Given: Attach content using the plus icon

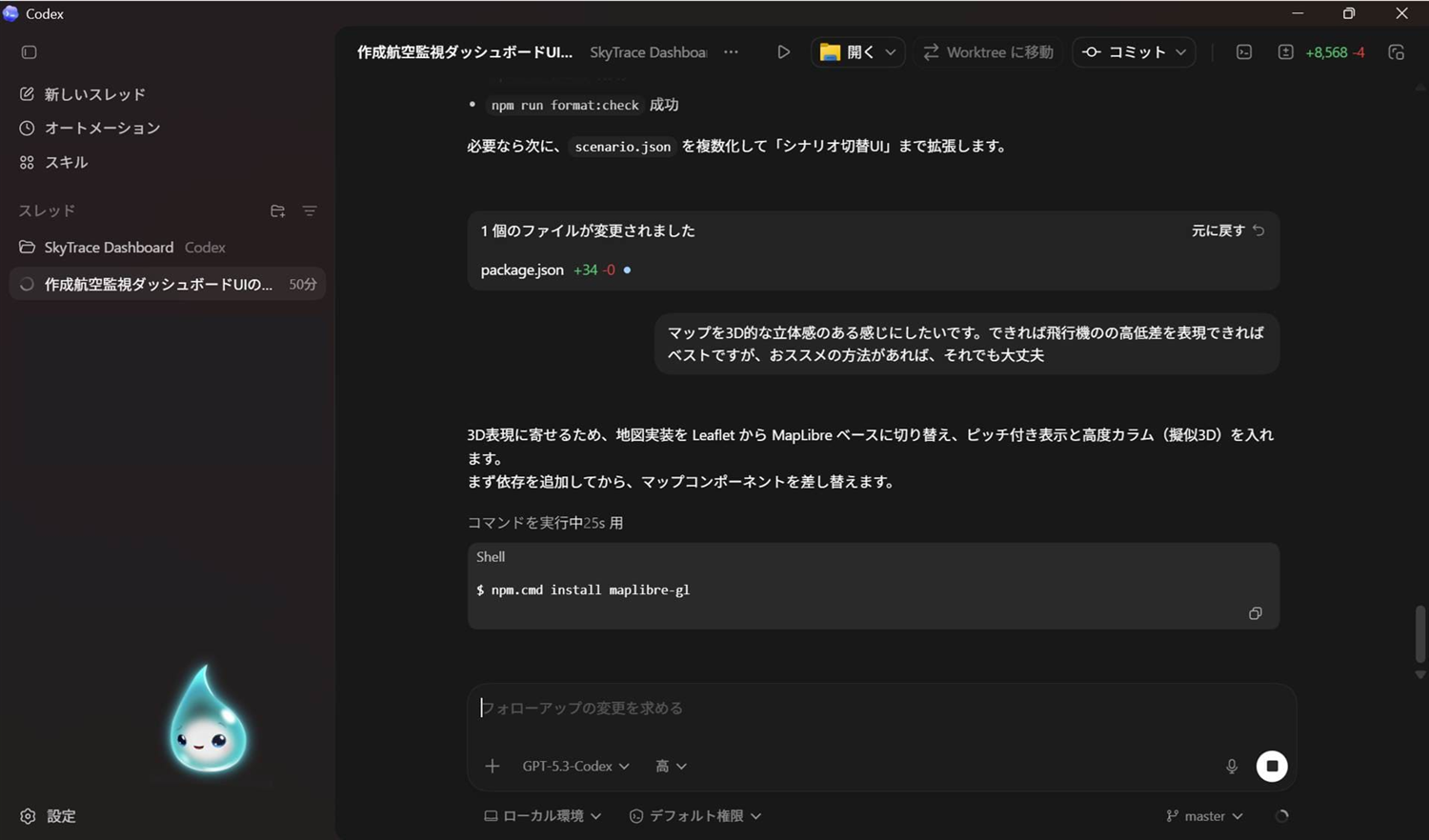Looking at the screenshot, I should coord(492,766).
